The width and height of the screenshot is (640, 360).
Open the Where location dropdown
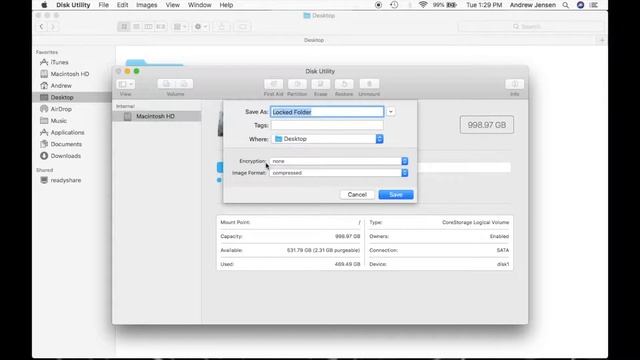327,139
